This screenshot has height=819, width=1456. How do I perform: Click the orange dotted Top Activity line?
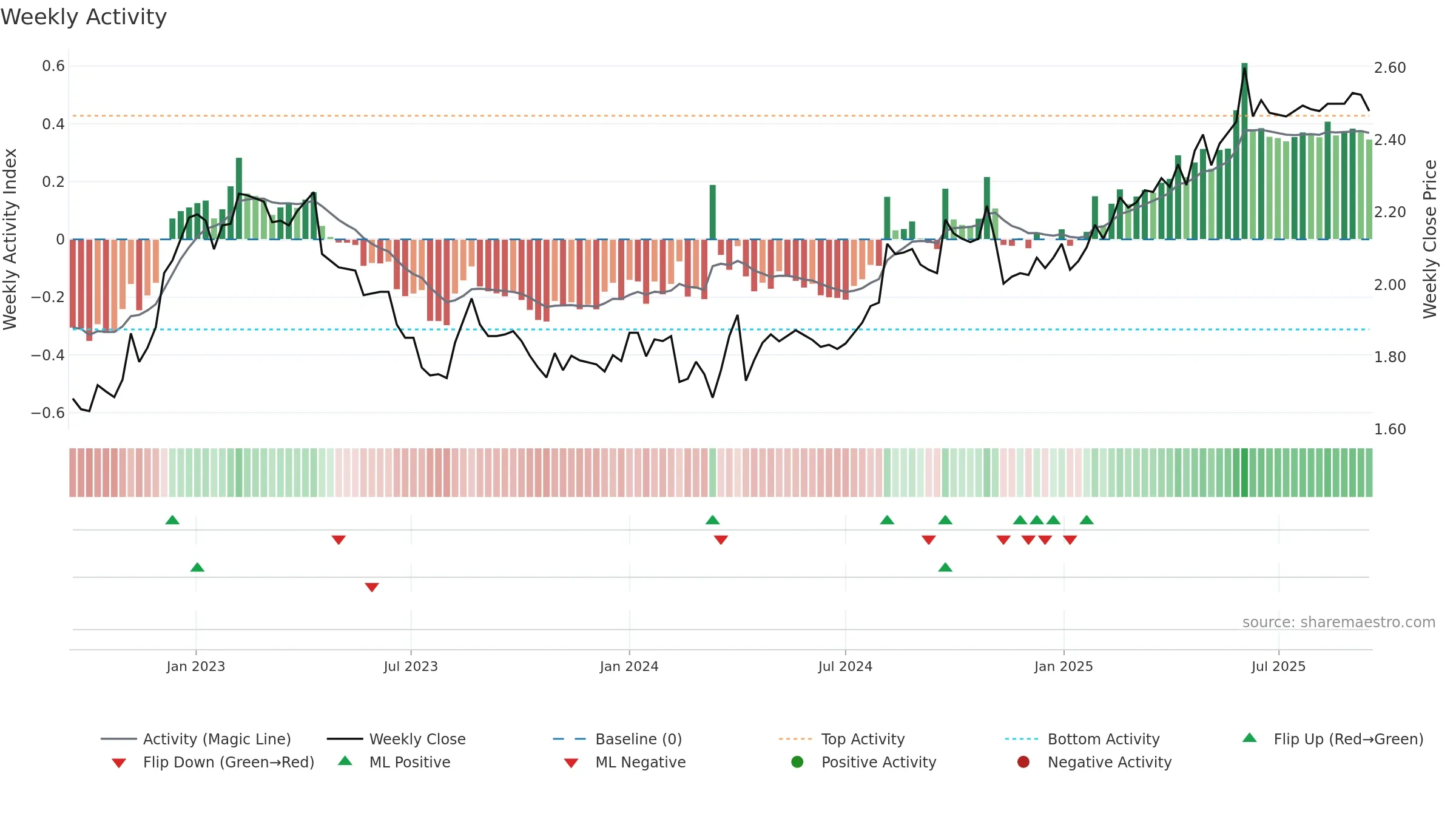click(x=721, y=115)
